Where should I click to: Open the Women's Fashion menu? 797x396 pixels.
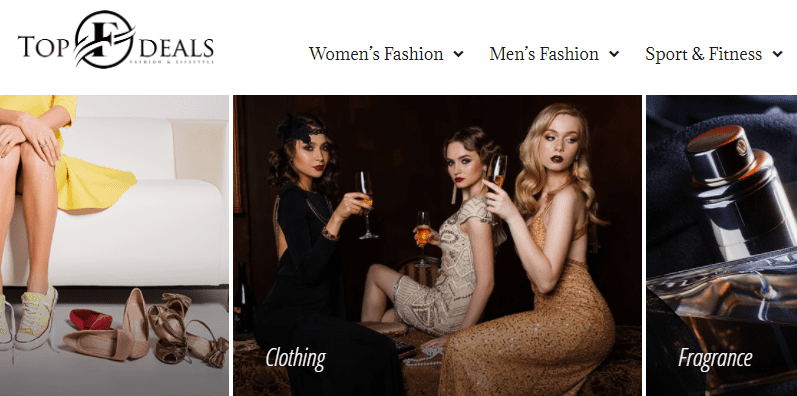point(376,54)
